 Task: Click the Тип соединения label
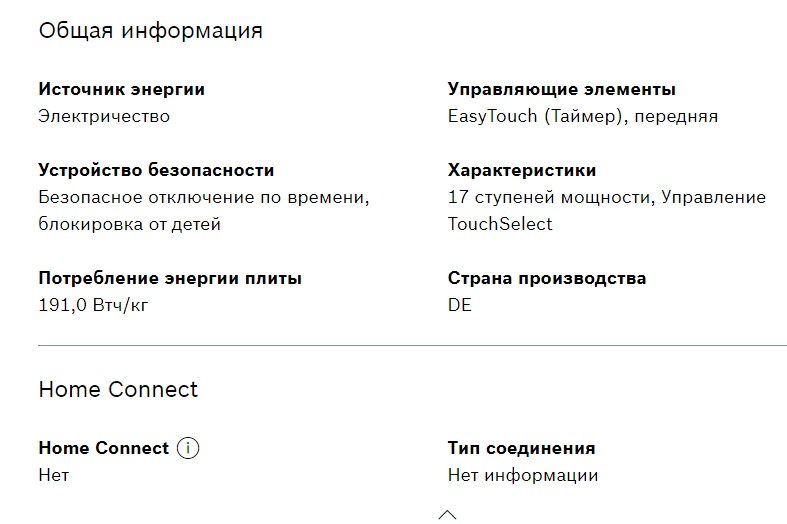click(521, 448)
